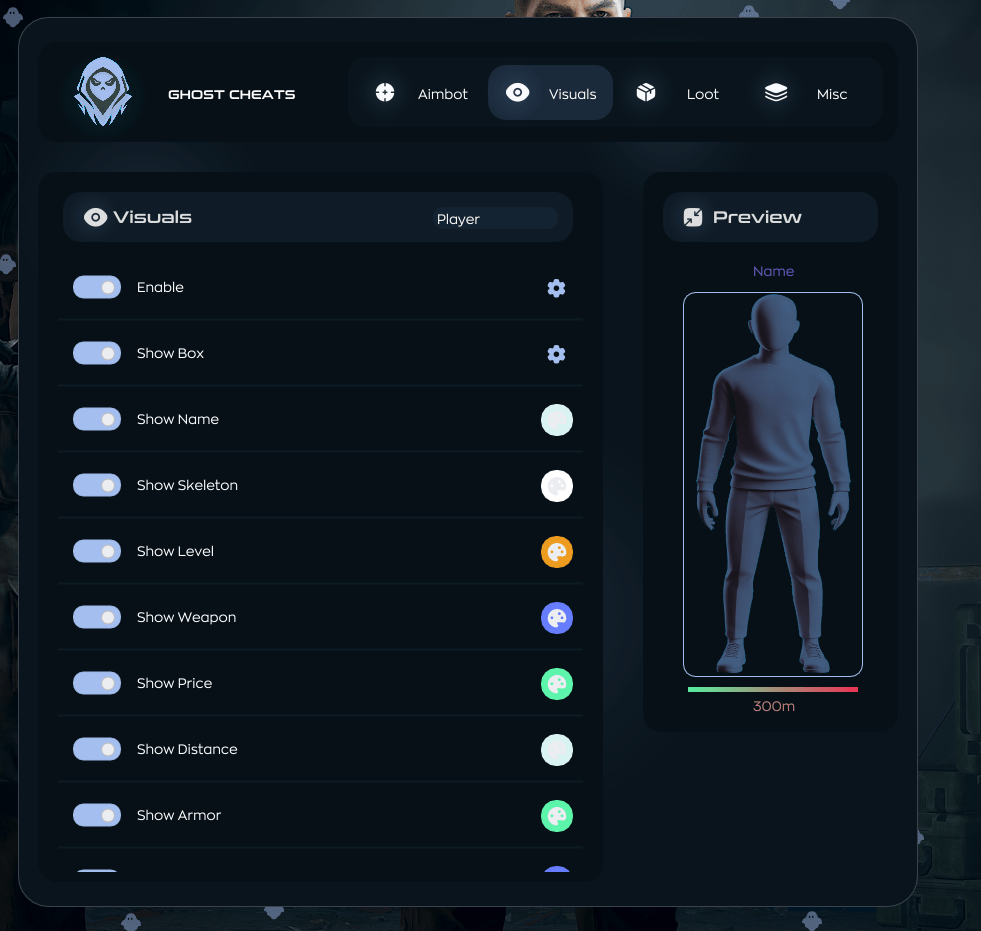Image resolution: width=981 pixels, height=931 pixels.
Task: Click the 300m distance label
Action: [773, 706]
